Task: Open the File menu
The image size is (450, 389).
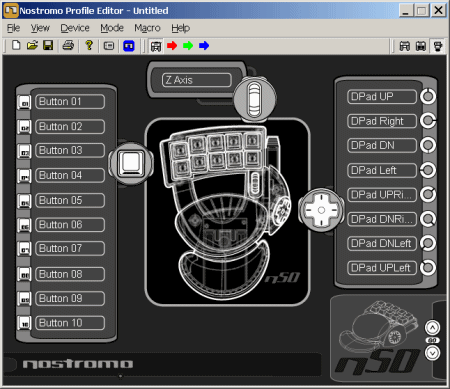Action: [x=14, y=28]
